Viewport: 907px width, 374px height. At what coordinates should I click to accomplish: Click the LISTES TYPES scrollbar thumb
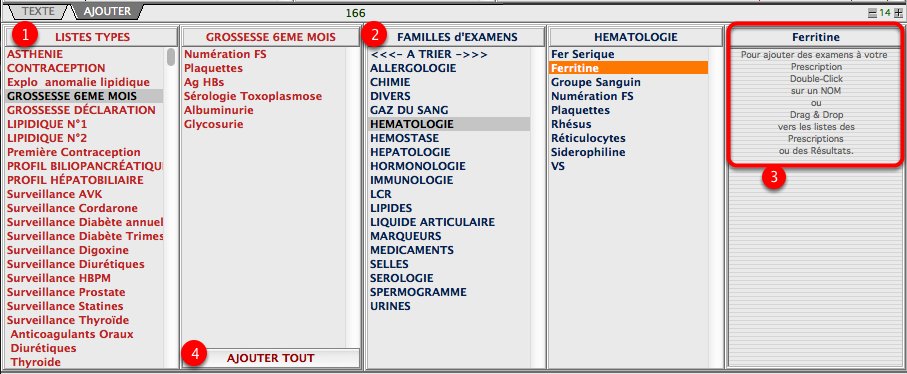click(x=171, y=57)
